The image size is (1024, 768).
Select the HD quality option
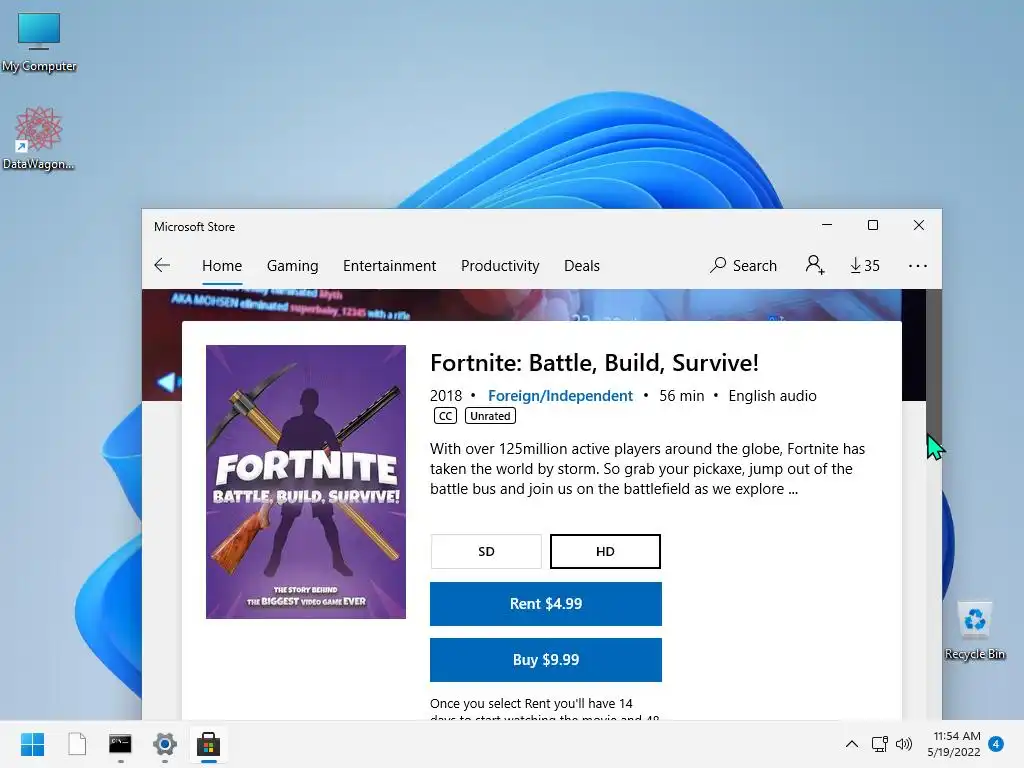pos(605,551)
